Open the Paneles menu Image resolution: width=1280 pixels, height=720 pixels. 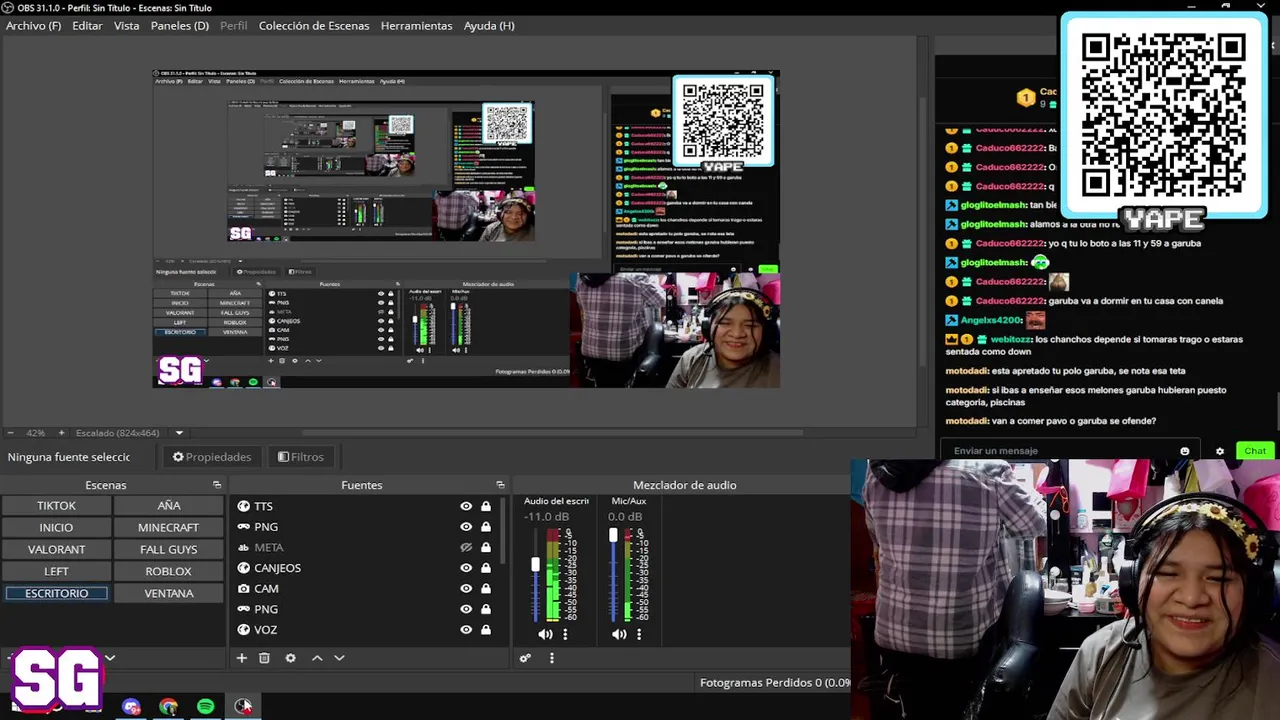coord(180,25)
